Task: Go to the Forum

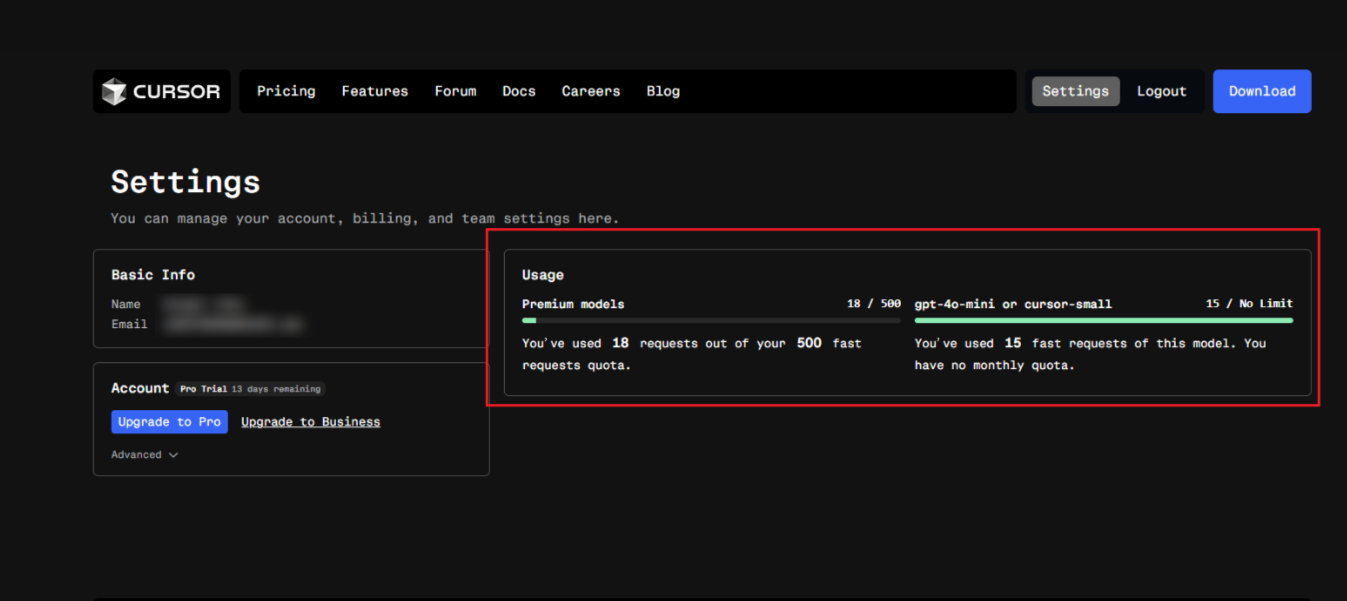Action: pos(455,91)
